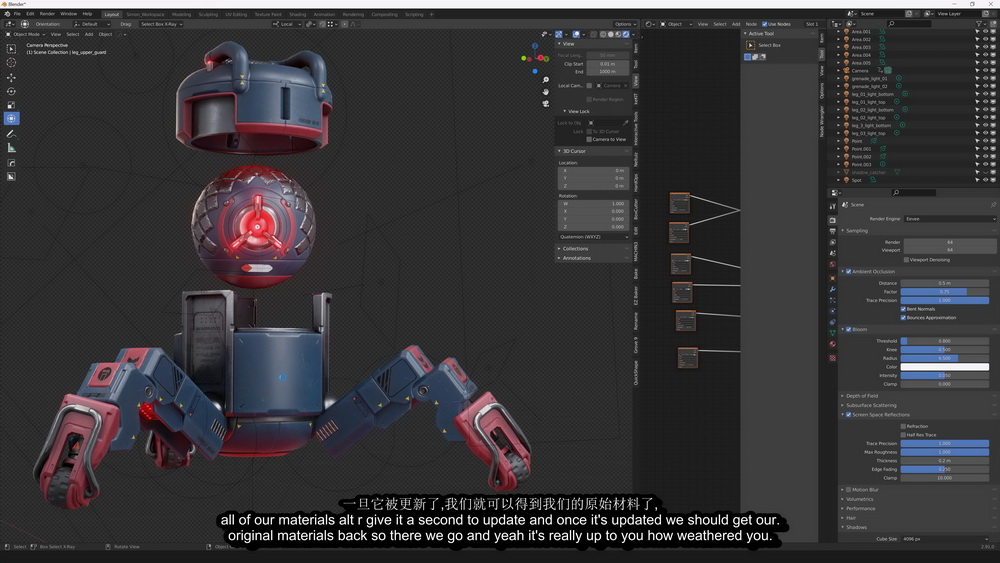Select the Annotate tool
This screenshot has width=1000, height=563.
11,134
